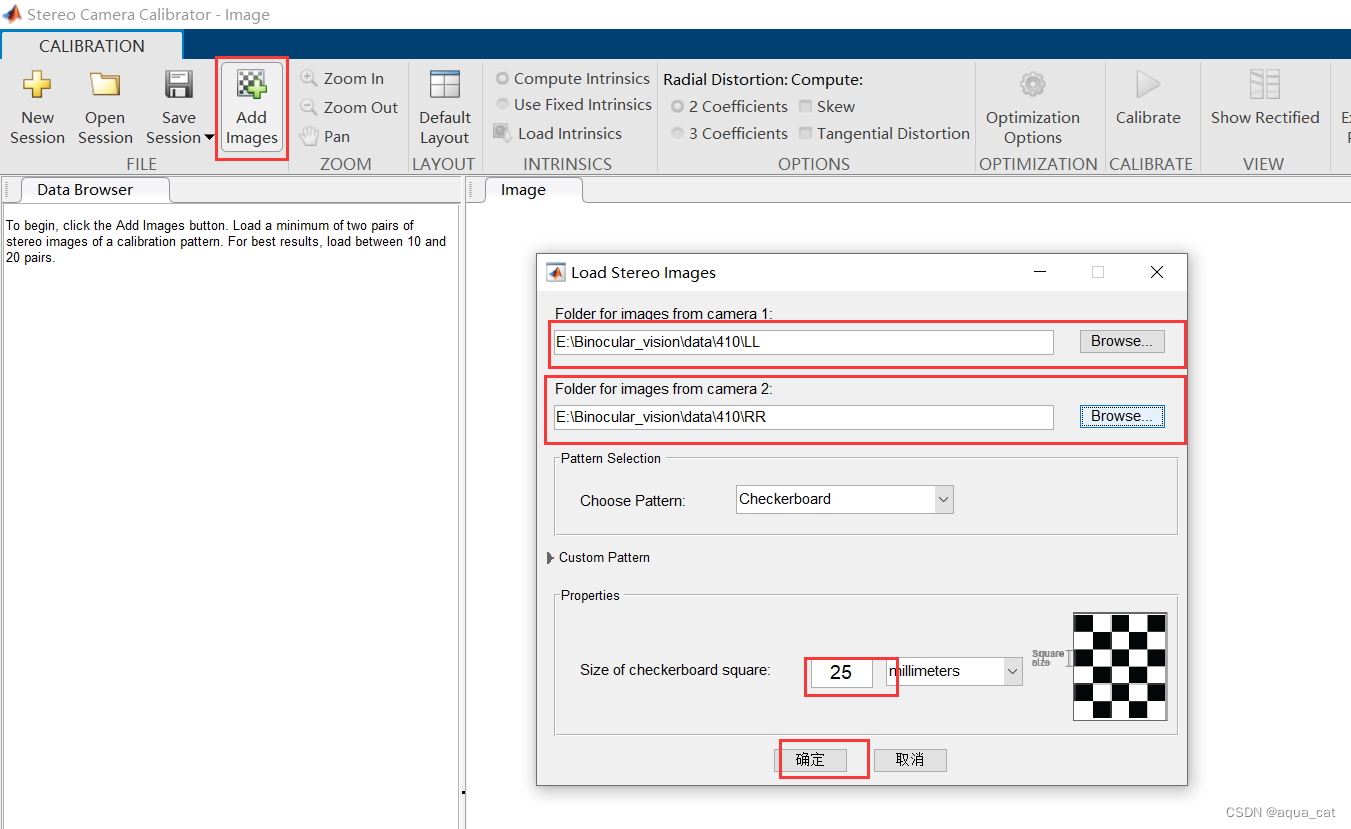Enable Tangential Distortion checkbox
Screen dimensions: 1351x829
click(x=806, y=133)
